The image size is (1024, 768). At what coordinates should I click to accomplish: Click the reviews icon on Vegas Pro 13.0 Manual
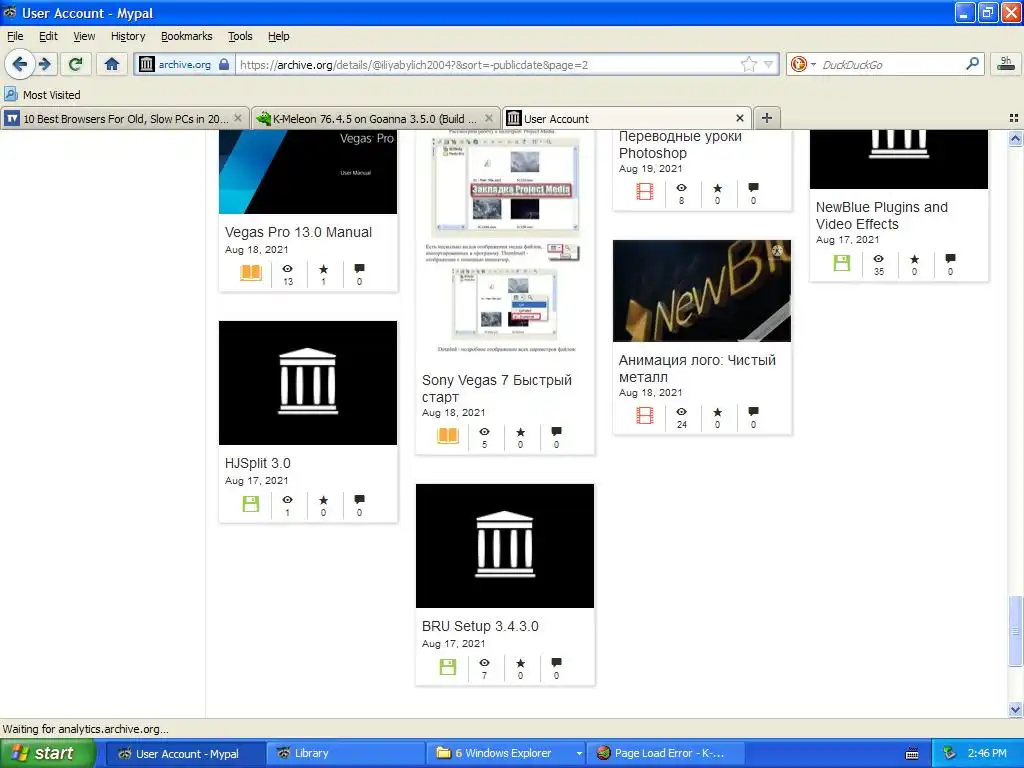click(x=359, y=268)
